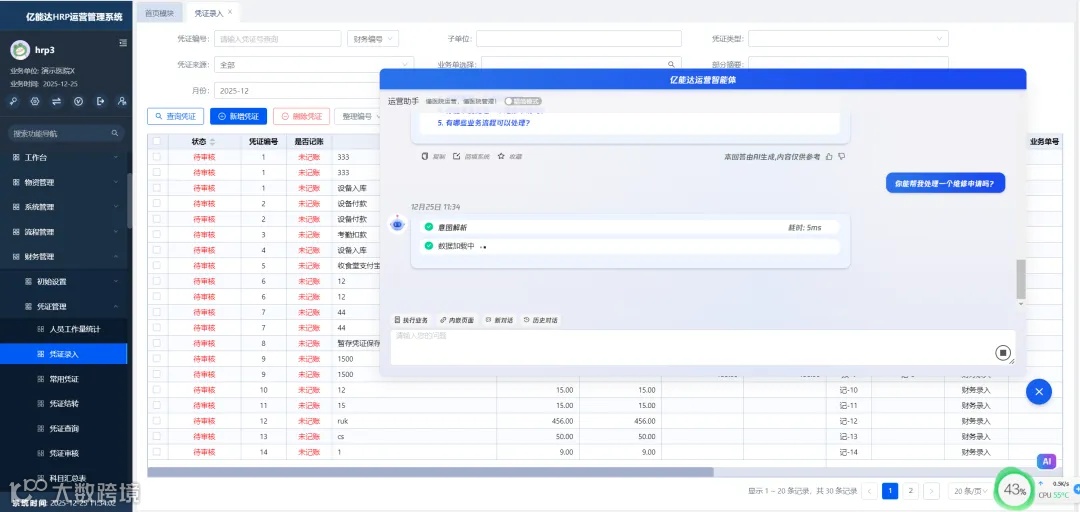
Task: Click the edit-box icon below the AI reply
Action: pos(457,156)
